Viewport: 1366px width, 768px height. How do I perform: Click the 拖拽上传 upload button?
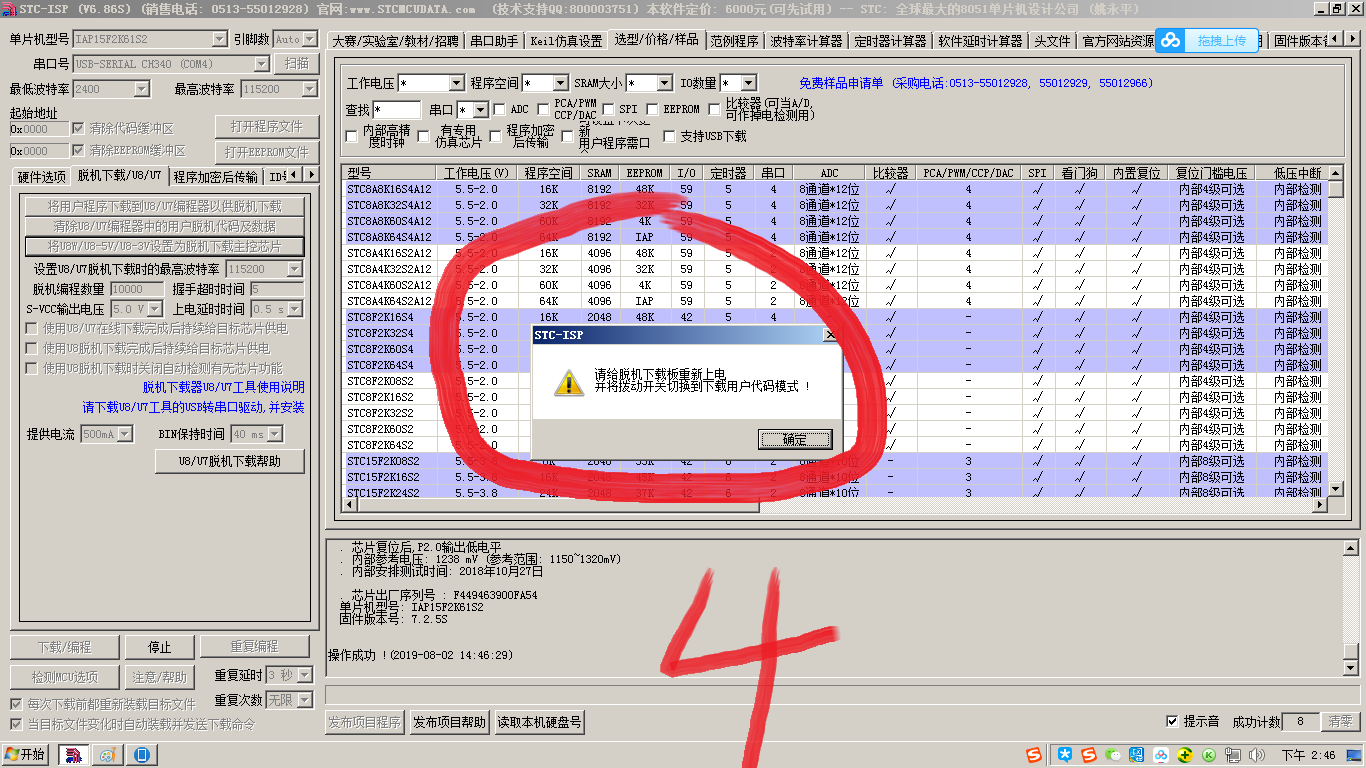click(x=1220, y=41)
